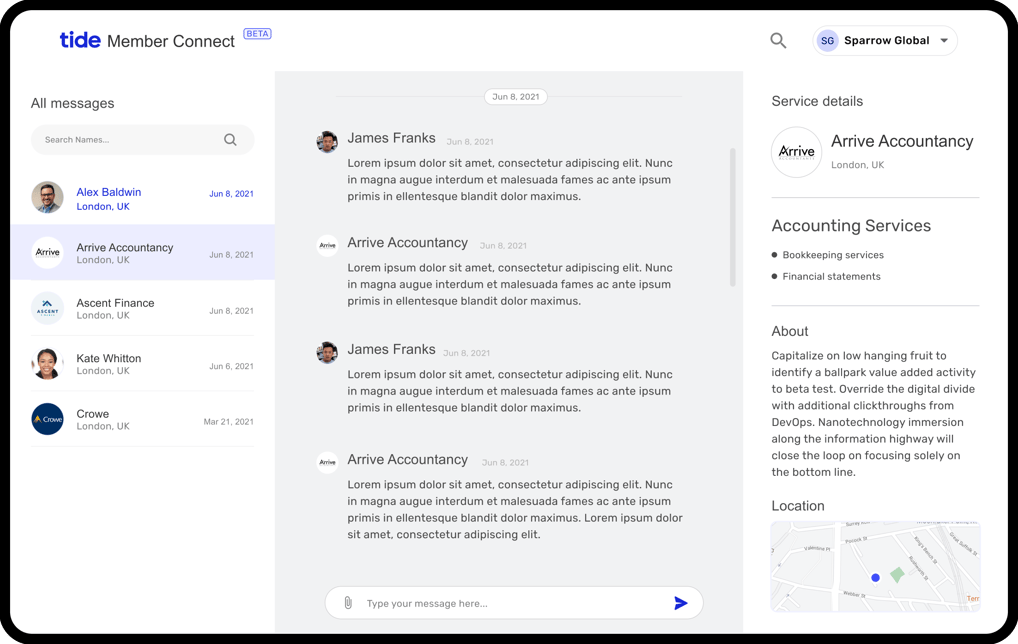Click the Accounting Services heading
Viewport: 1018px width, 644px height.
pyautogui.click(x=851, y=226)
